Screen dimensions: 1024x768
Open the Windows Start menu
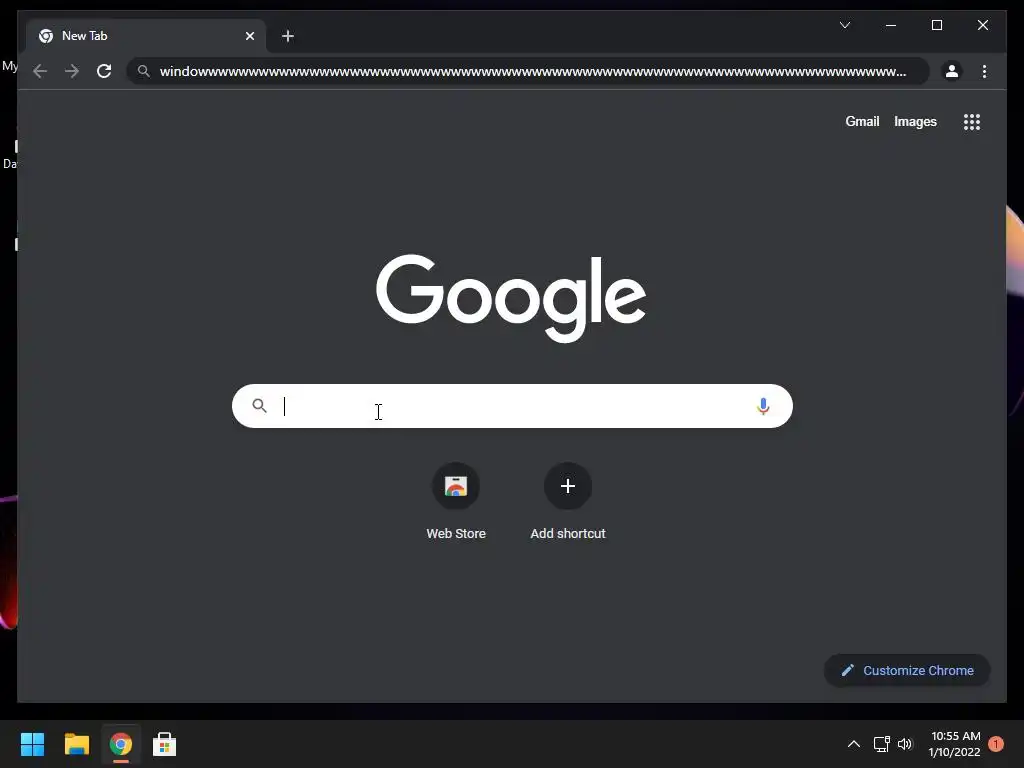click(32, 744)
